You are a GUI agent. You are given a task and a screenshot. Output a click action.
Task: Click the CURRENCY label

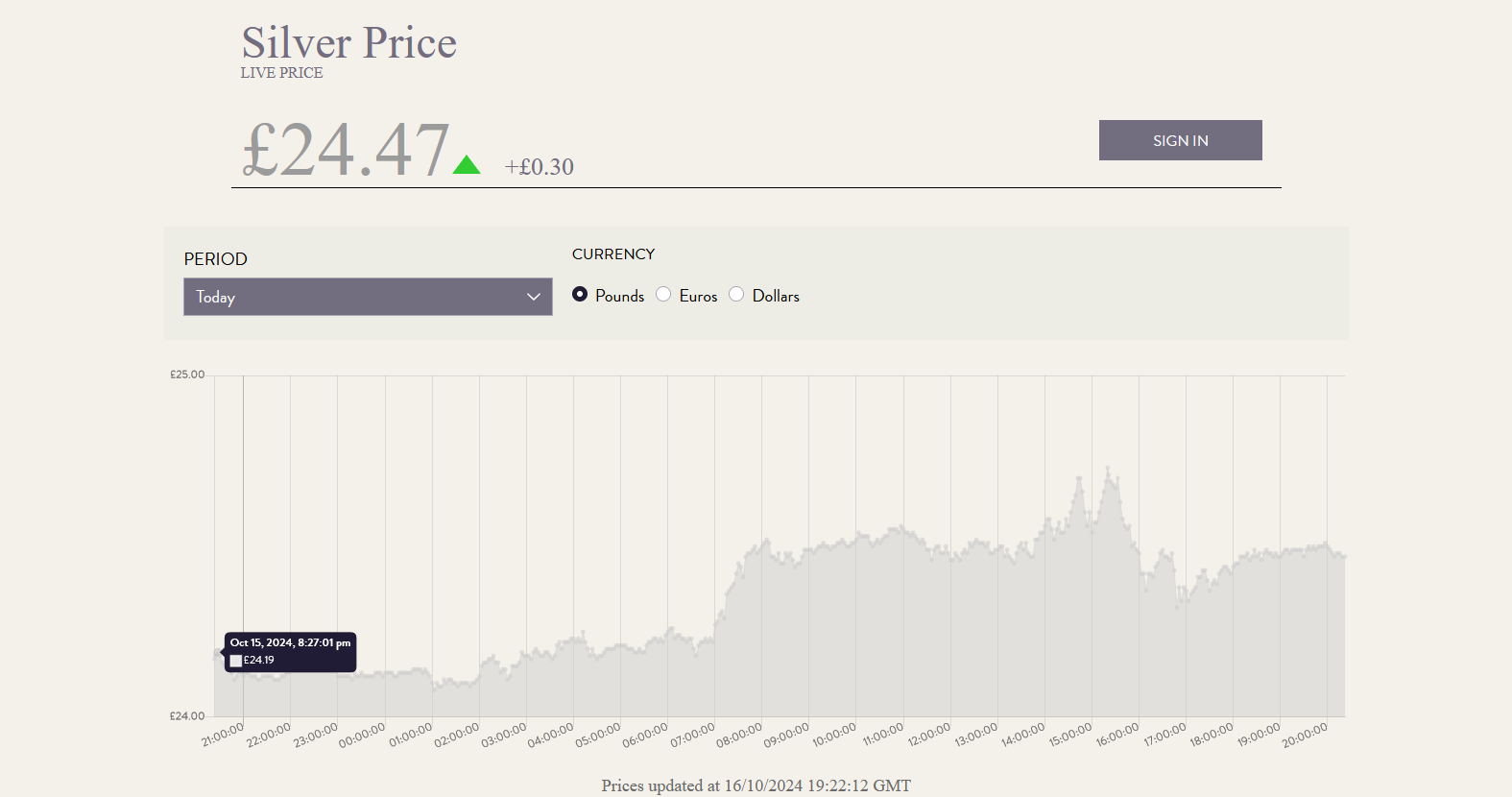[x=613, y=254]
